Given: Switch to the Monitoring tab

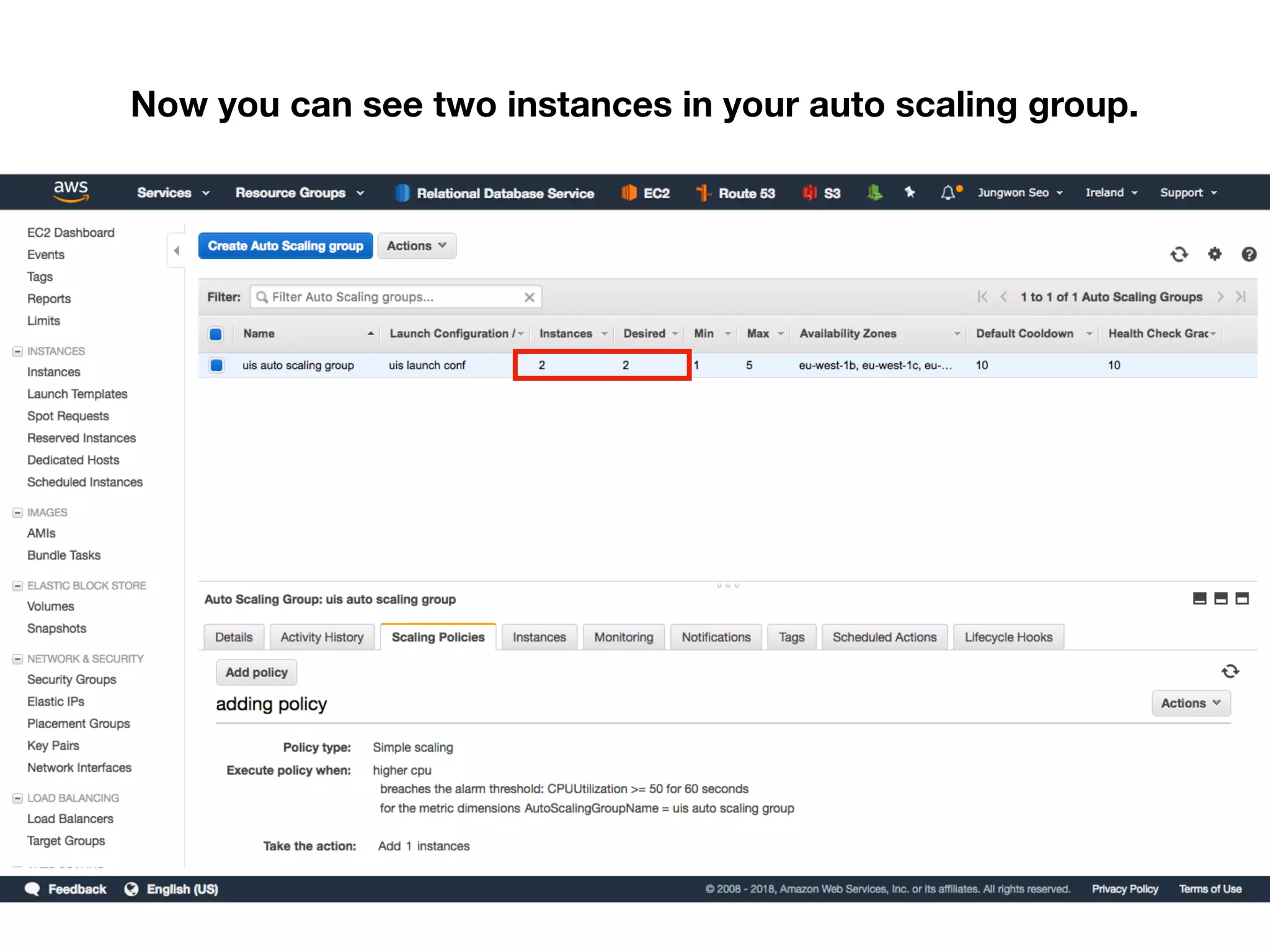Looking at the screenshot, I should point(624,637).
